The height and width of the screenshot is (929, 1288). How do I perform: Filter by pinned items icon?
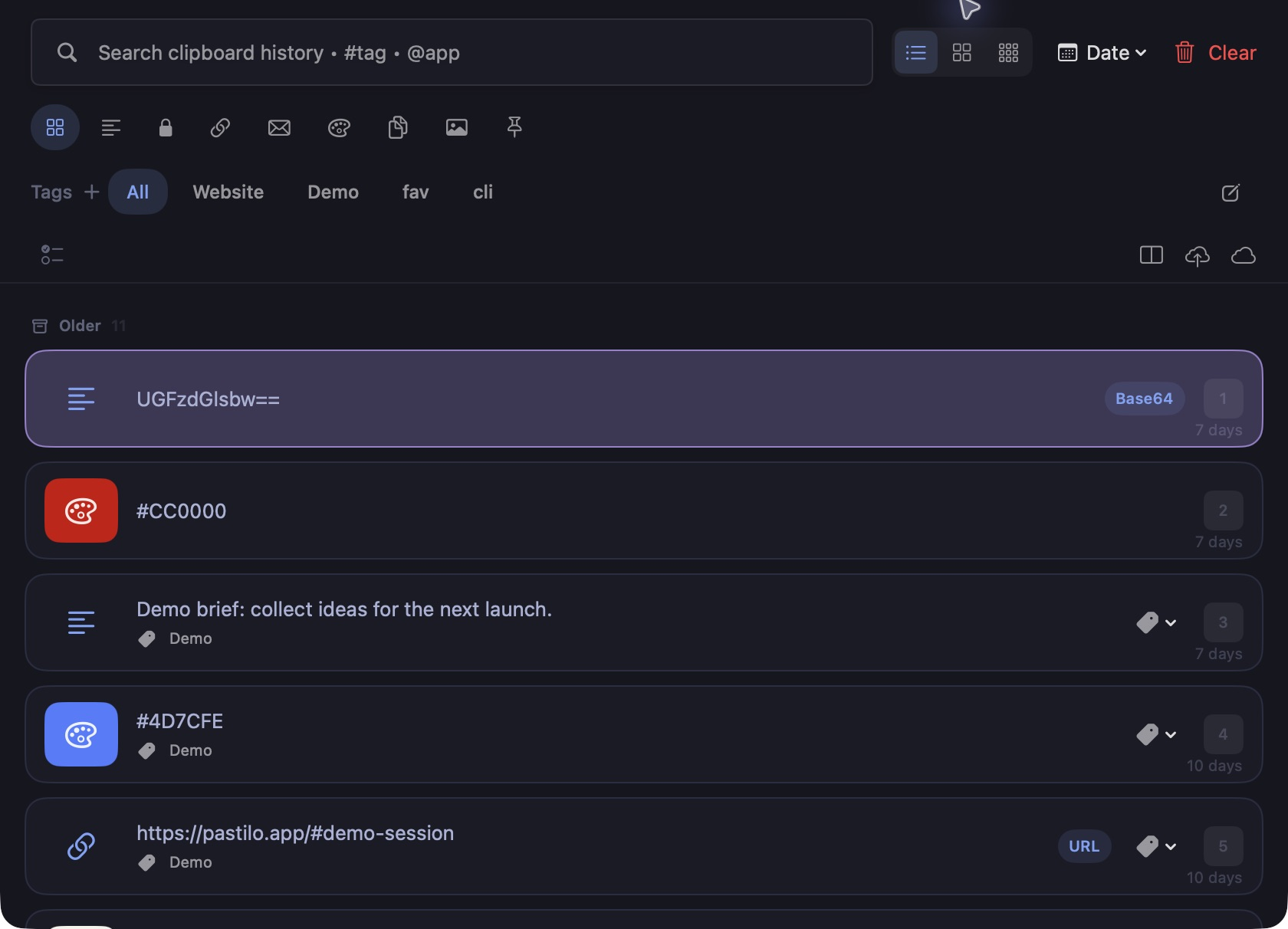514,127
